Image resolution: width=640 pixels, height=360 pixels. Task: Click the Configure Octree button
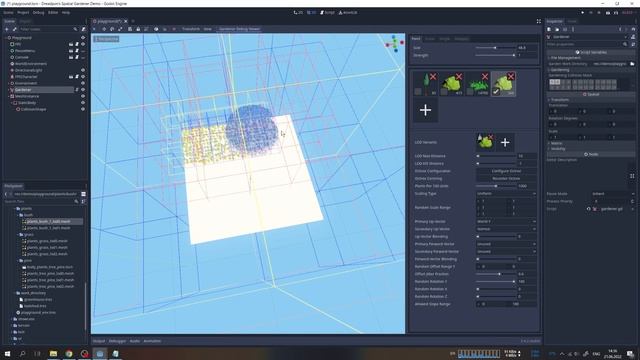tap(506, 171)
